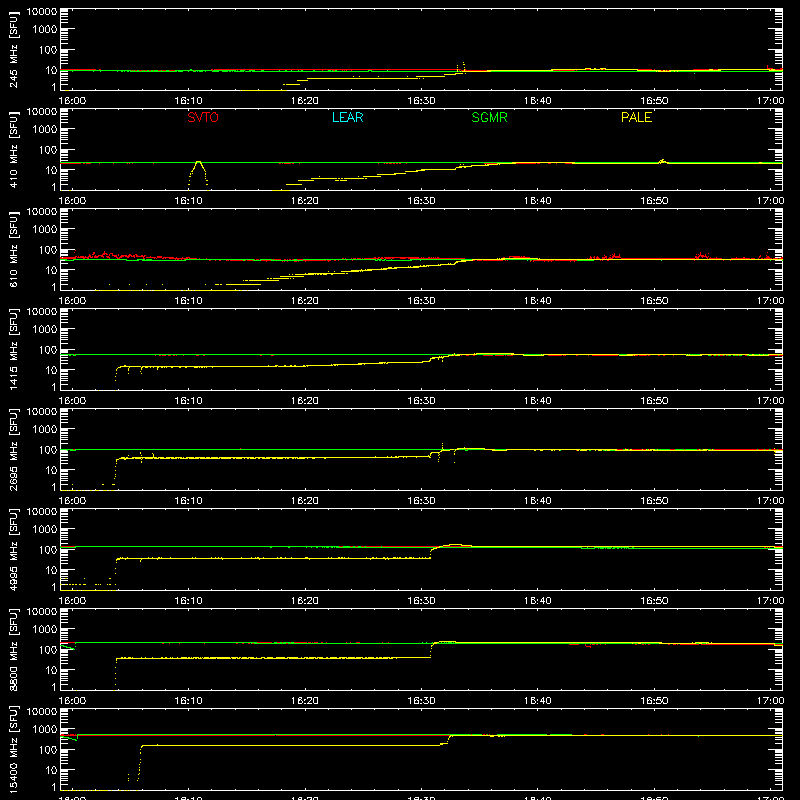The width and height of the screenshot is (800, 800).
Task: Click the cyan LEAR station legend label
Action: 347,117
